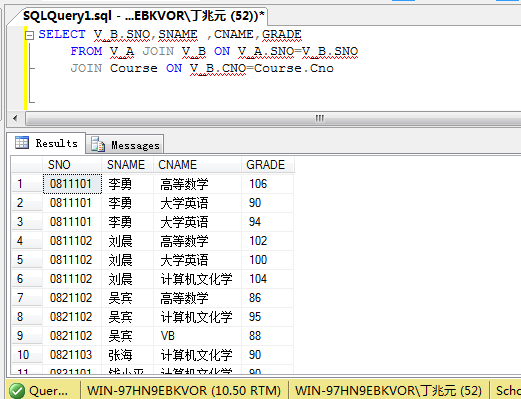Click 0811102 cell in row 5

click(x=72, y=260)
